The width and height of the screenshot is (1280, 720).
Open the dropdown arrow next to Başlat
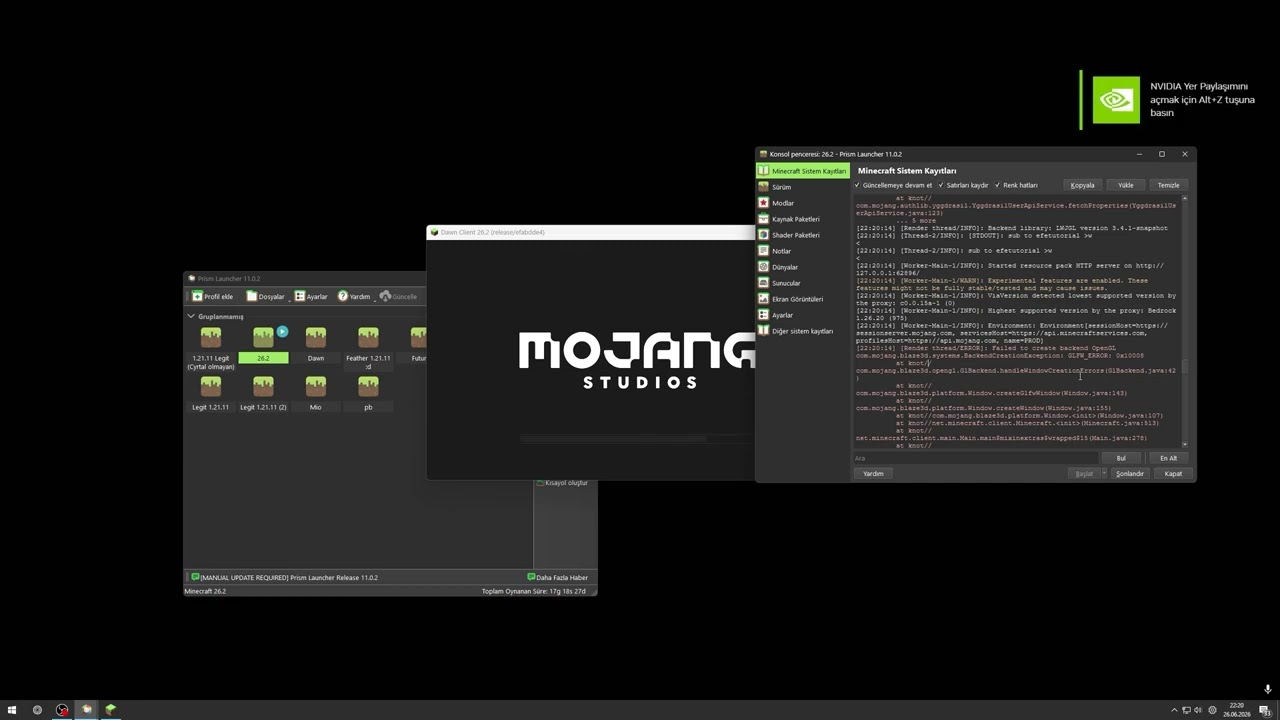(1104, 473)
